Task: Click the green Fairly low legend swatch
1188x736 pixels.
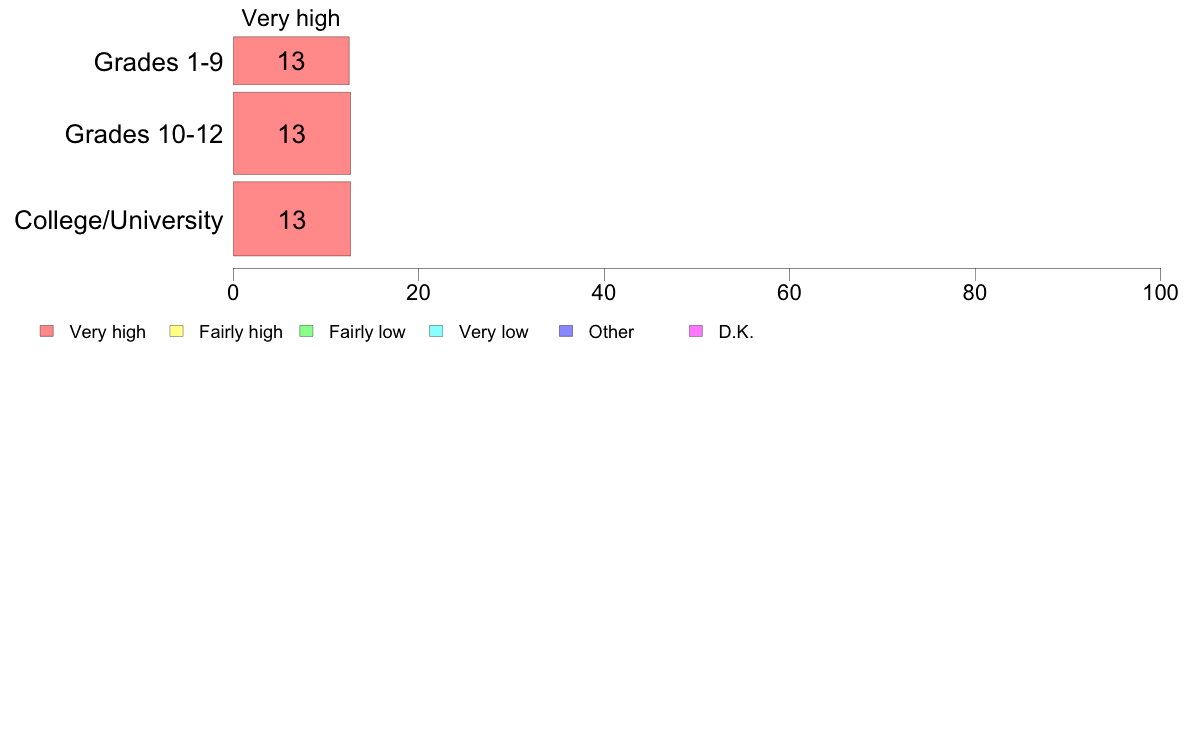Action: pos(307,331)
